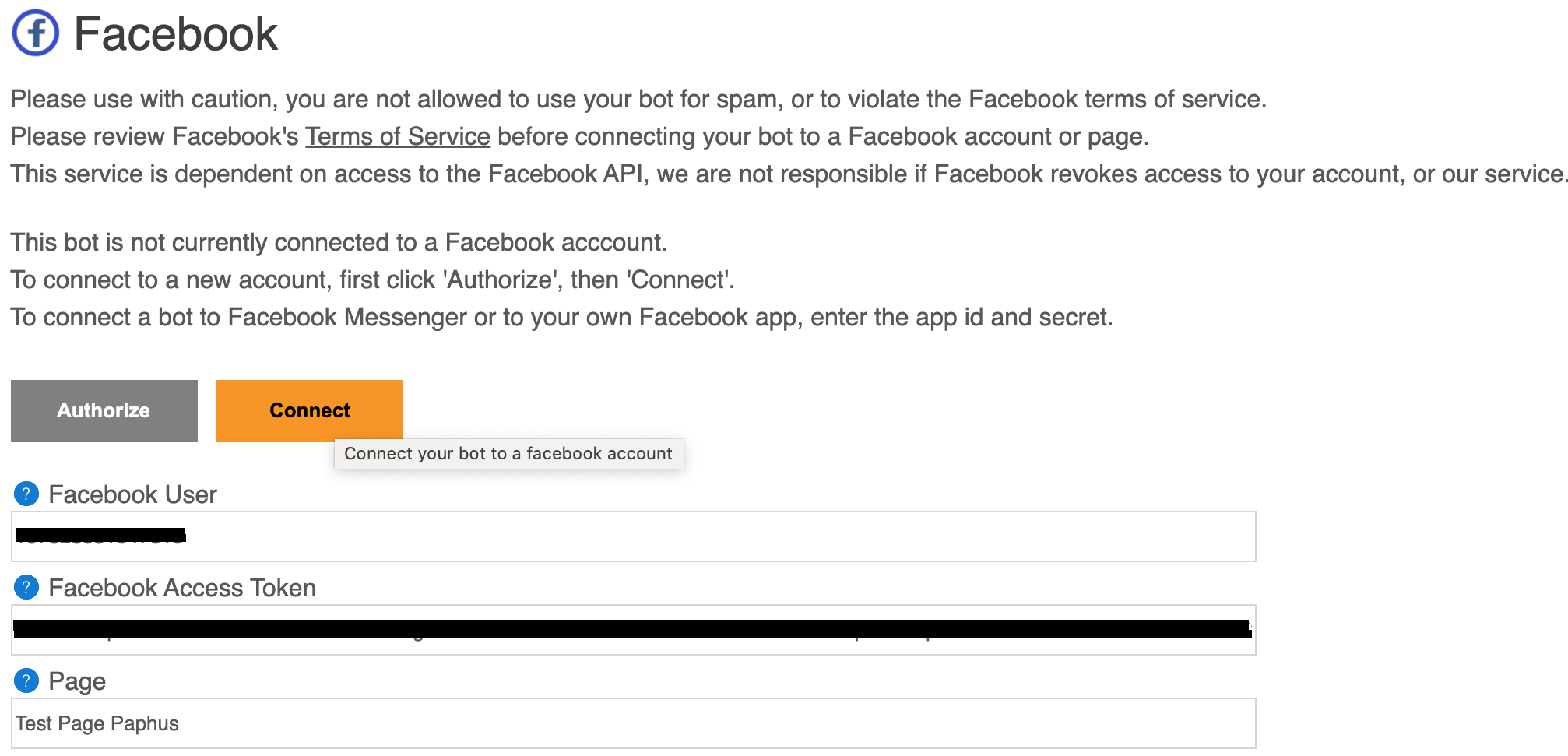Click the Connect your bot tooltip
This screenshot has height=756, width=1568.
pos(508,454)
